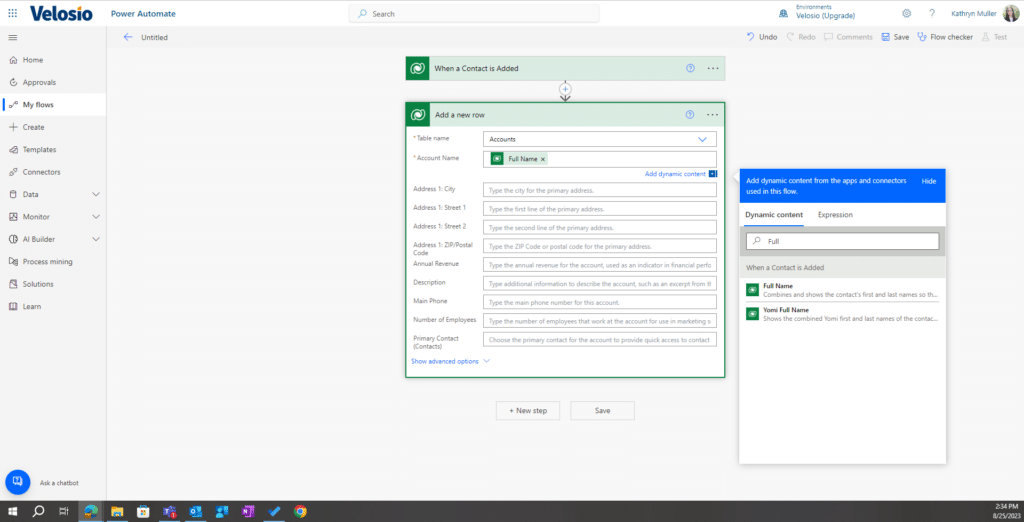Collapse the left navigation hamburger menu
Viewport: 1024px width, 522px height.
click(x=12, y=37)
